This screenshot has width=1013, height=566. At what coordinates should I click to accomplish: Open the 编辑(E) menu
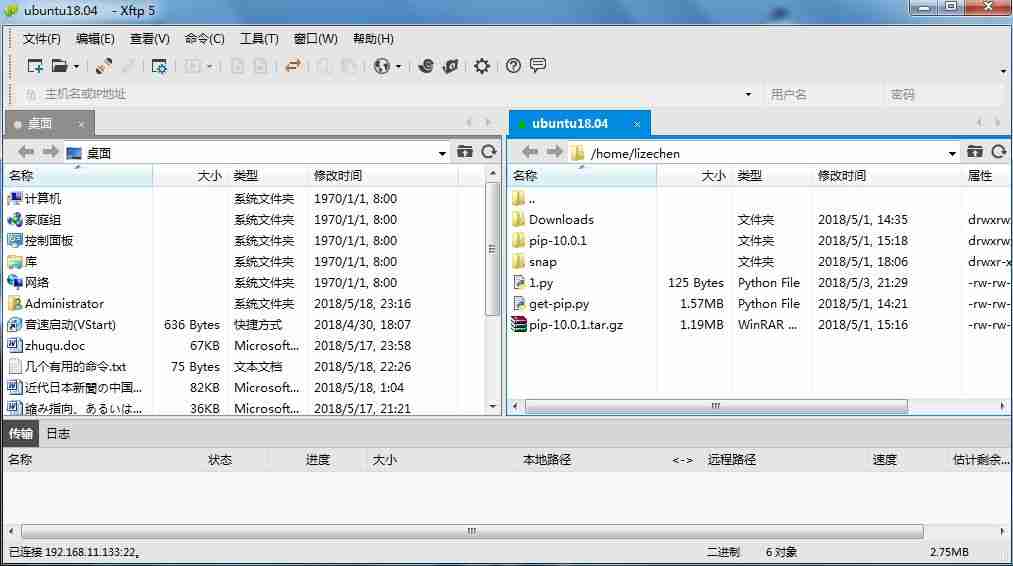coord(96,39)
